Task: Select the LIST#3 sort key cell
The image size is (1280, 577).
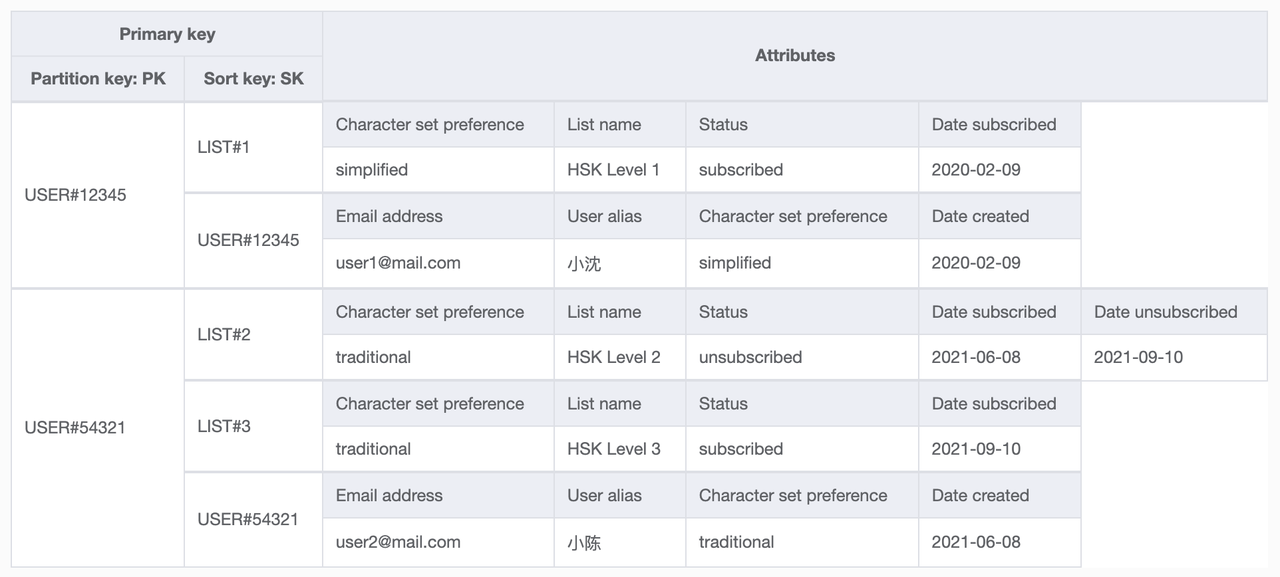Action: [224, 426]
